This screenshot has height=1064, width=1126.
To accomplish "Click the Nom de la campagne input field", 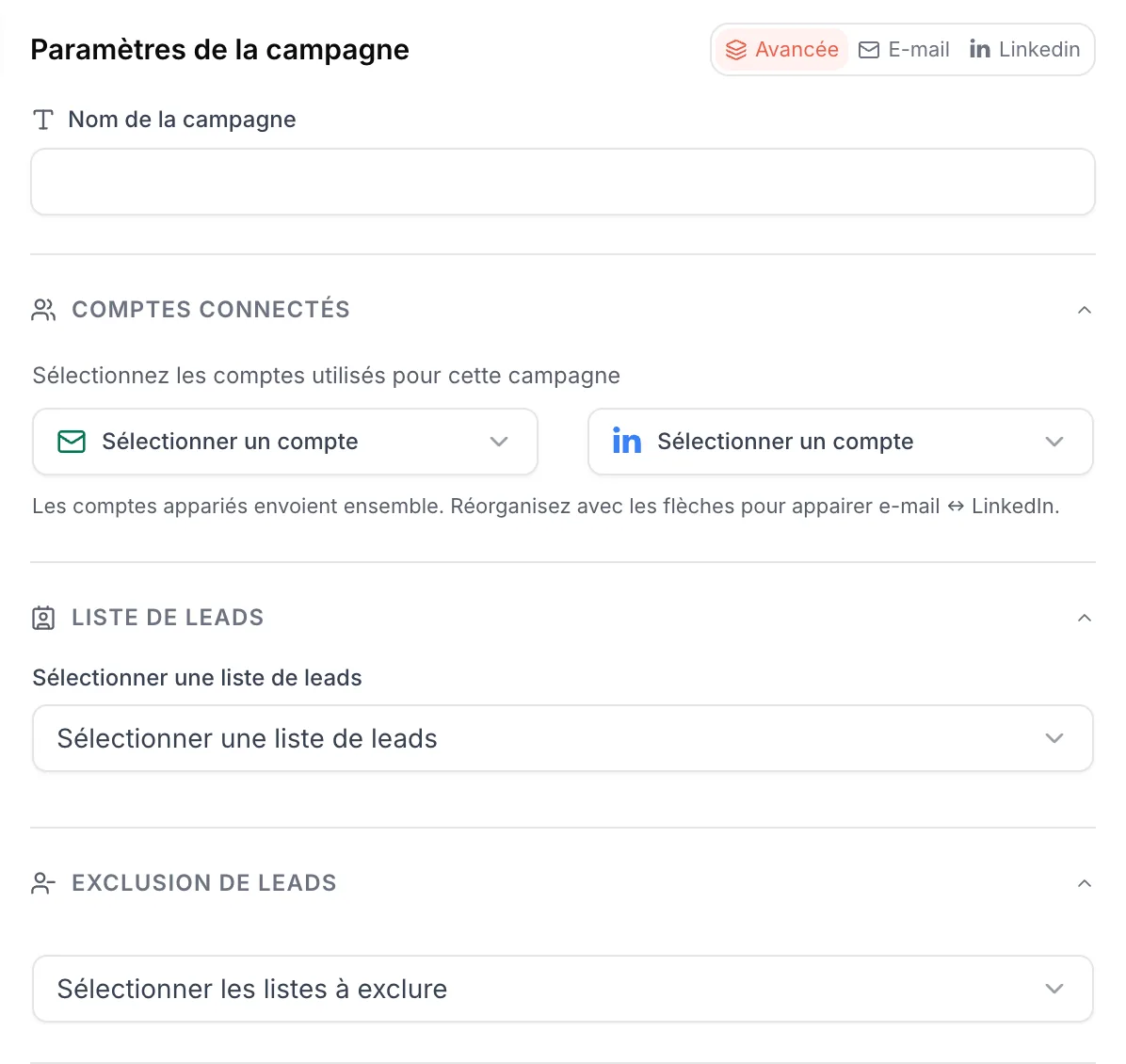I will tap(563, 182).
